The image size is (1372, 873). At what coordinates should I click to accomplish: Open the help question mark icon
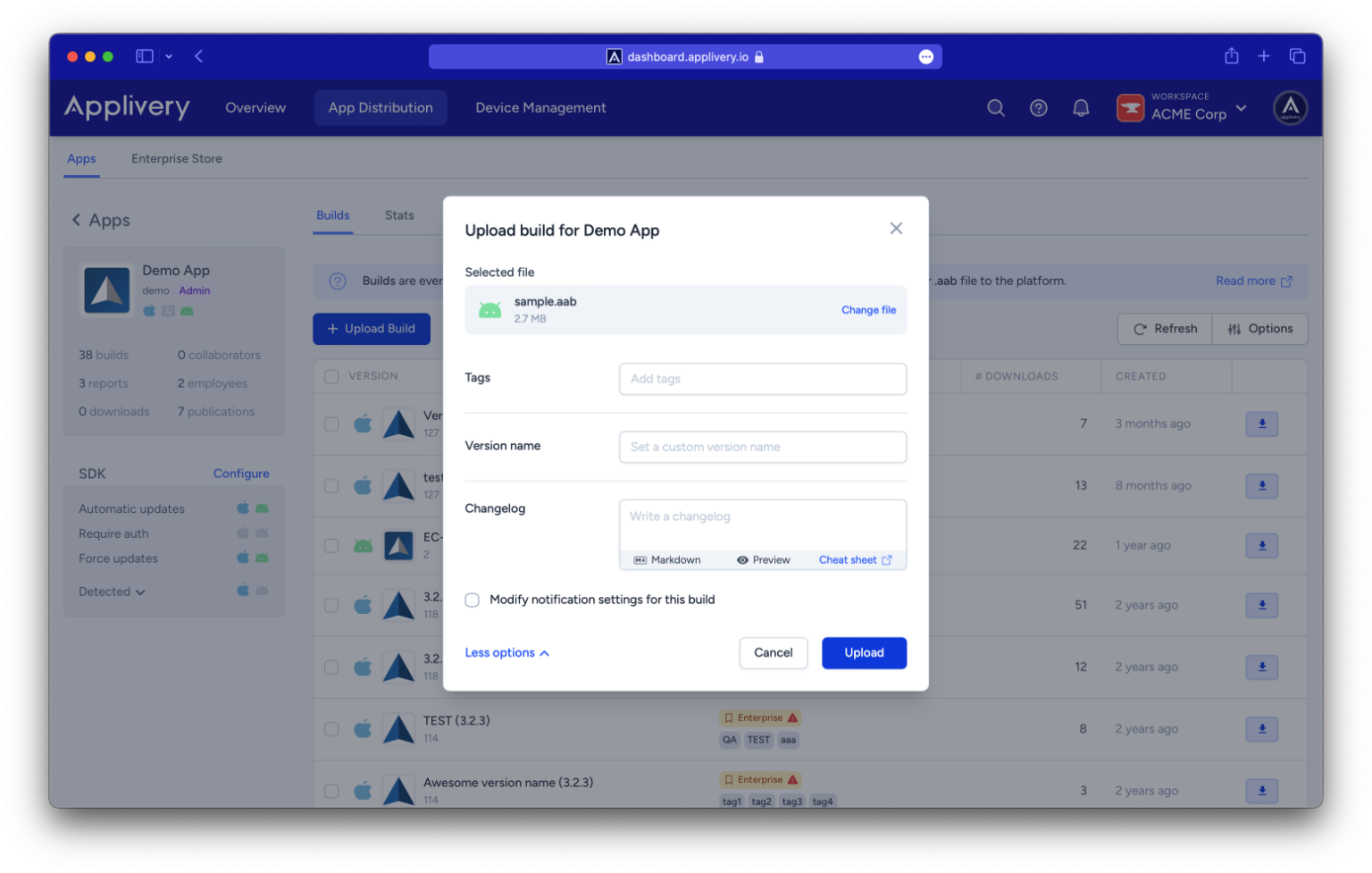(x=1038, y=108)
